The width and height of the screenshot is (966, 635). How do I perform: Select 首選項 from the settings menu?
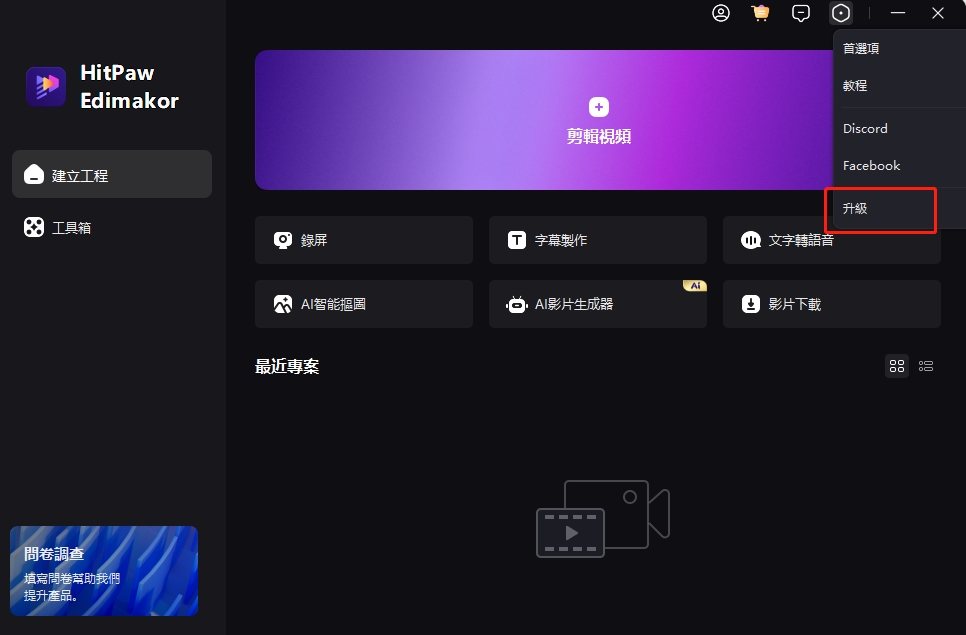click(x=861, y=47)
